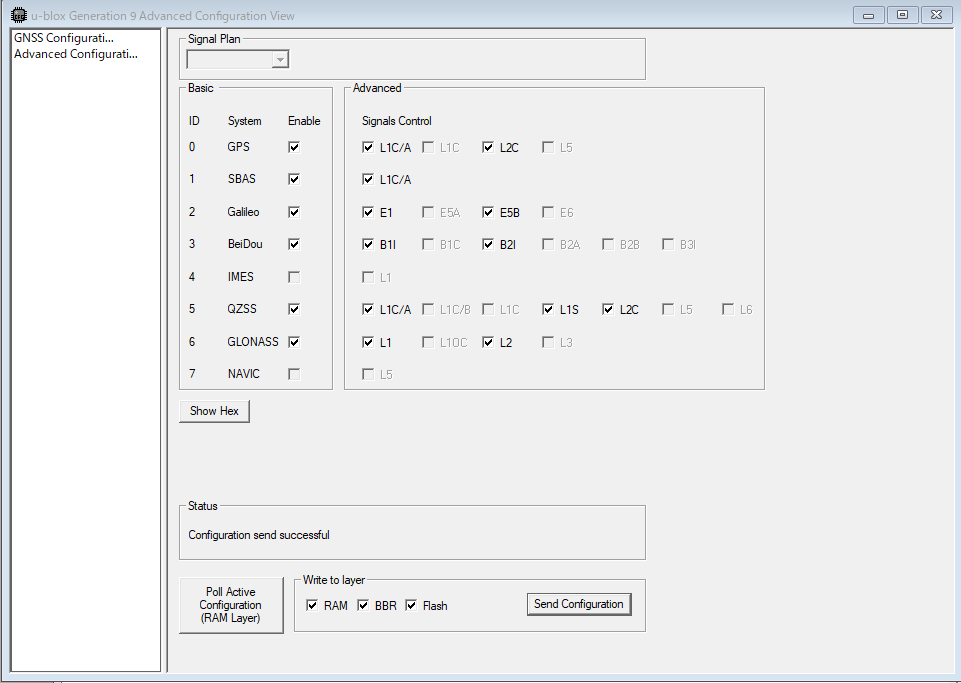Uncheck GLONASS enable checkbox
This screenshot has width=961, height=683.
(294, 342)
